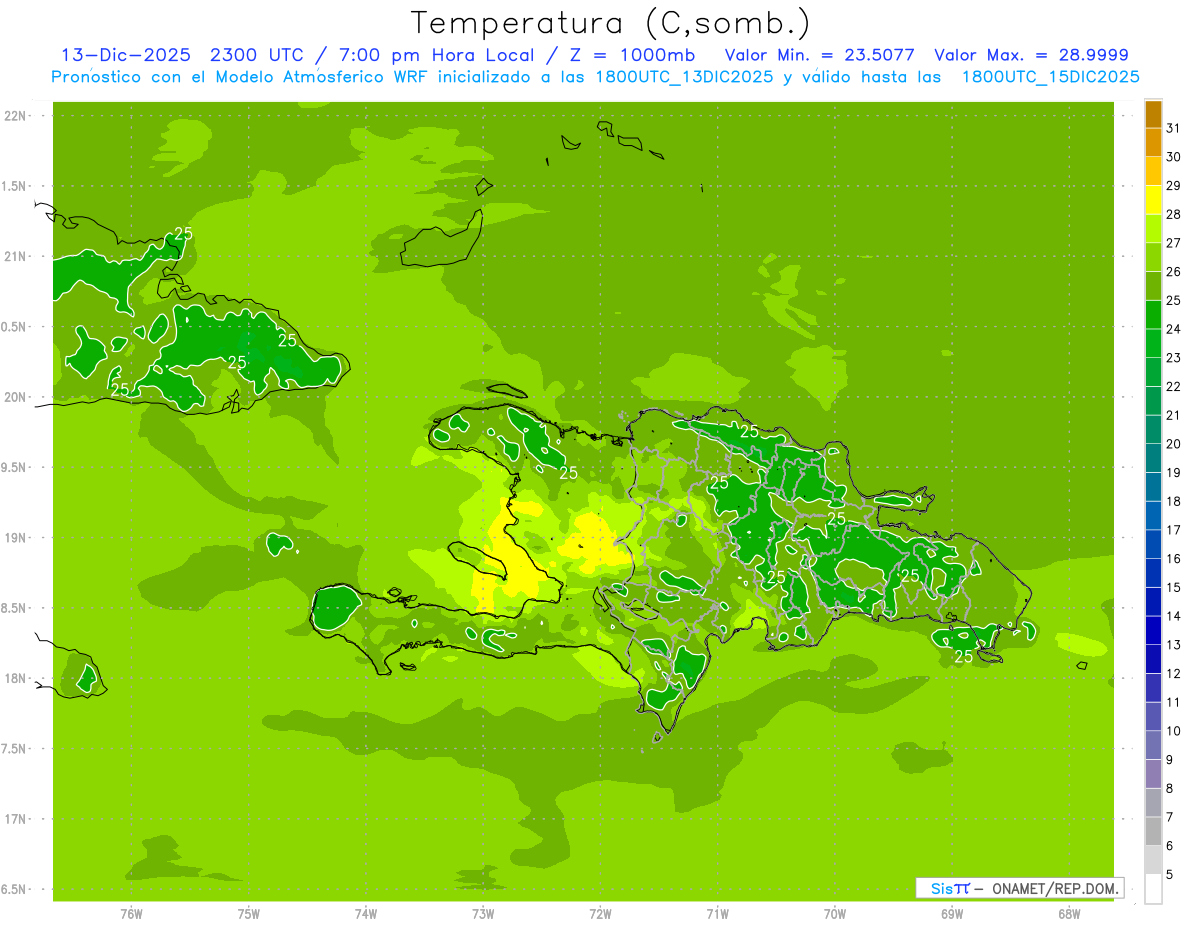Pick the green legend swatch between 24 and 25
This screenshot has width=1200, height=927.
1153,315
